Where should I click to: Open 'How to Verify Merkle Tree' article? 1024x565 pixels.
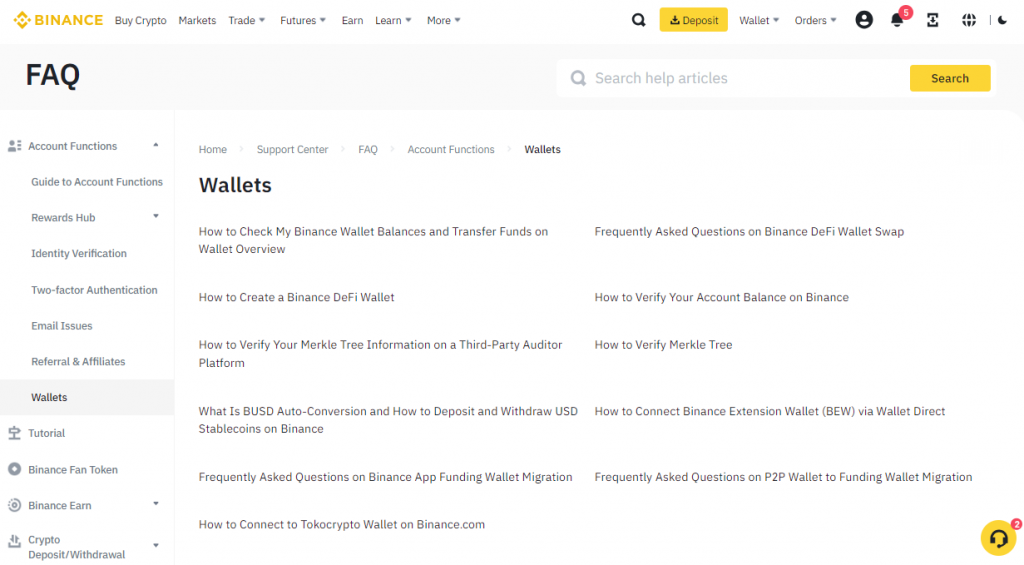[663, 345]
